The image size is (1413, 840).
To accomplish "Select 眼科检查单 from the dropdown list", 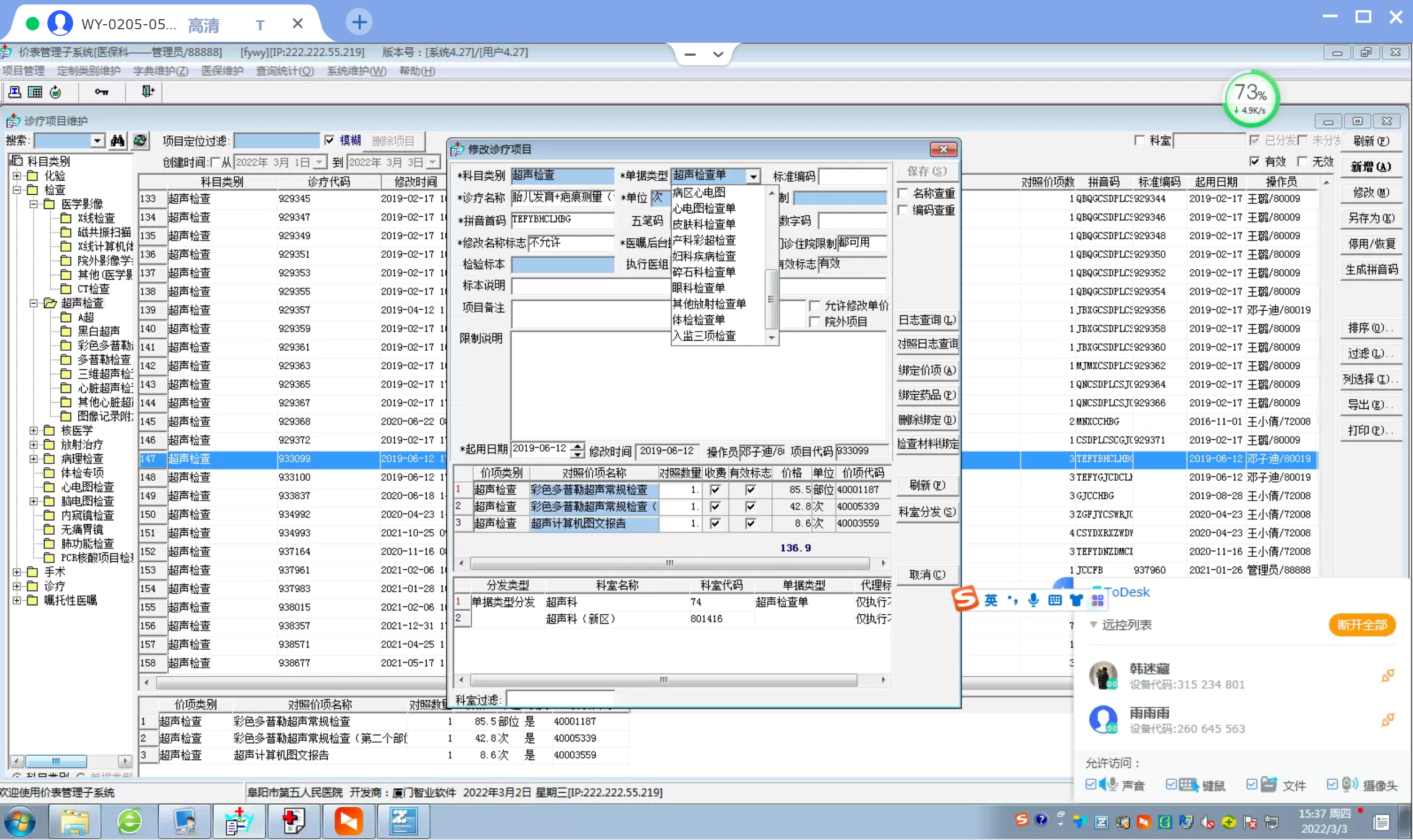I will (x=698, y=288).
